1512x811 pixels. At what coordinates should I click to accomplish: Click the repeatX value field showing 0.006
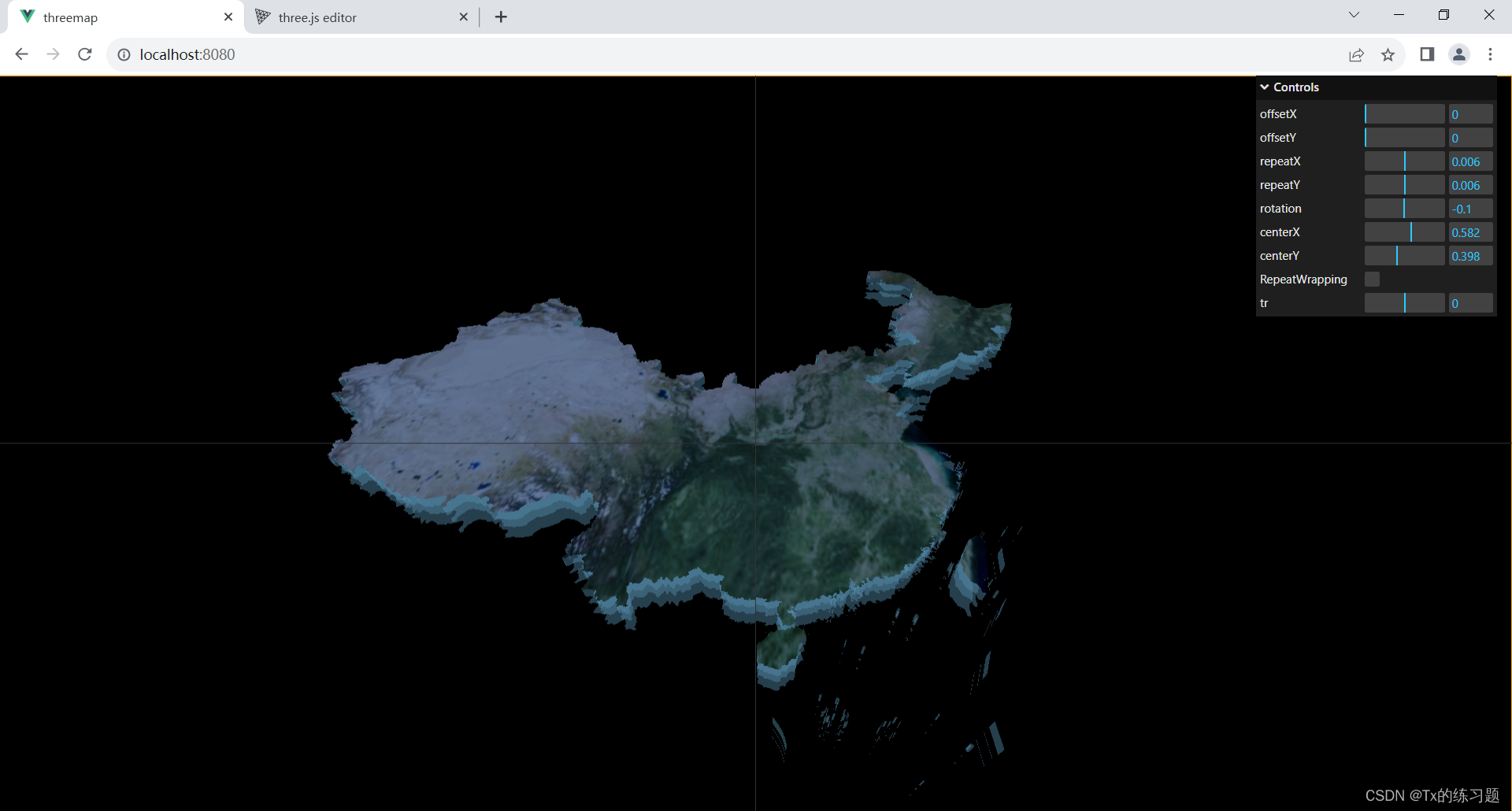tap(1469, 161)
